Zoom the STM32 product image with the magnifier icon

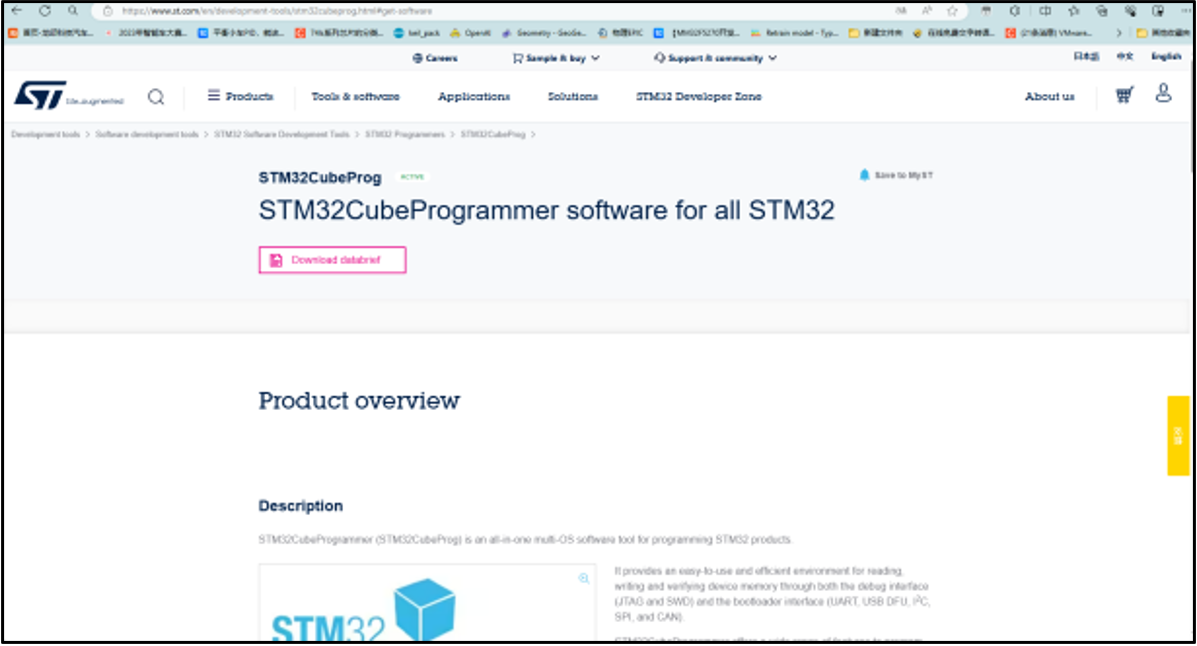(x=584, y=579)
